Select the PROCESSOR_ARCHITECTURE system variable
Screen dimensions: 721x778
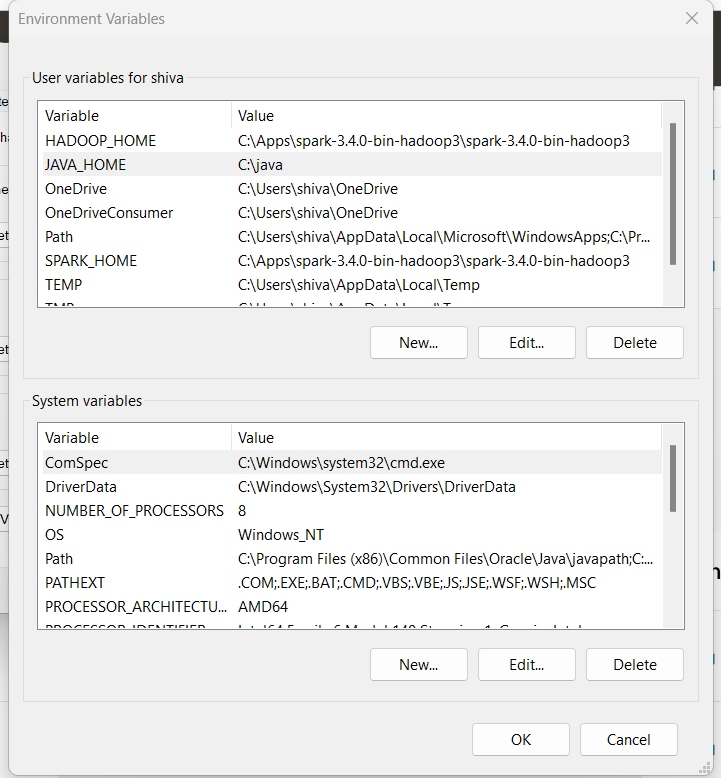click(x=352, y=607)
